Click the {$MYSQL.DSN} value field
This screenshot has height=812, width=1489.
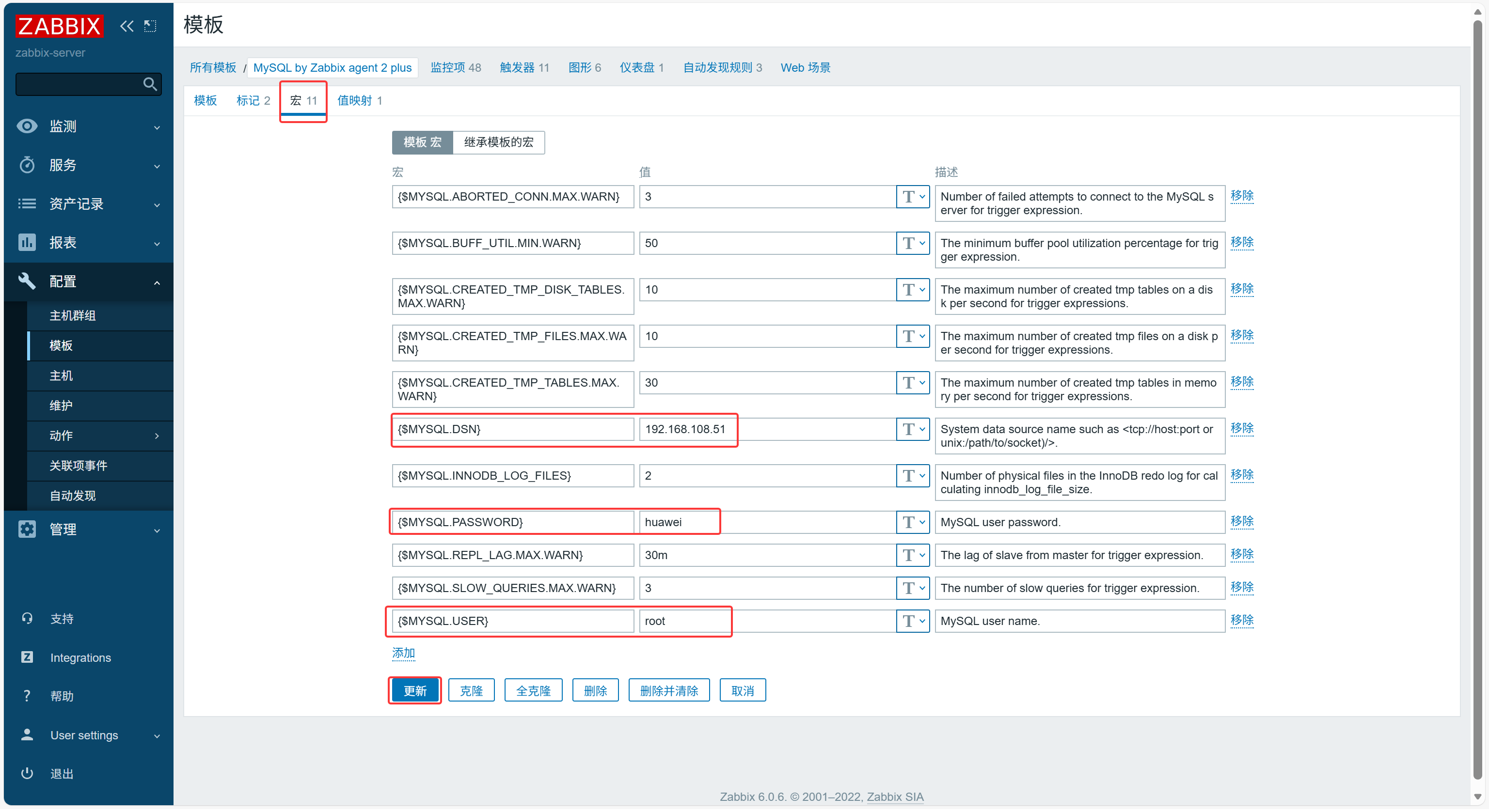[x=768, y=429]
